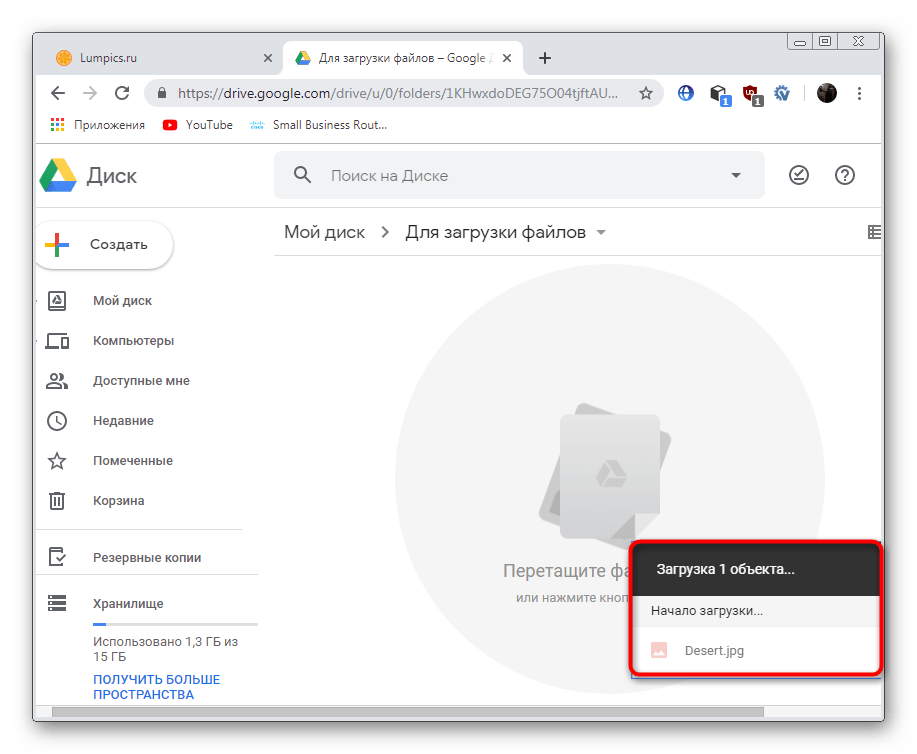Click the Хранилище storage icon
The height and width of the screenshot is (754, 917).
[57, 603]
